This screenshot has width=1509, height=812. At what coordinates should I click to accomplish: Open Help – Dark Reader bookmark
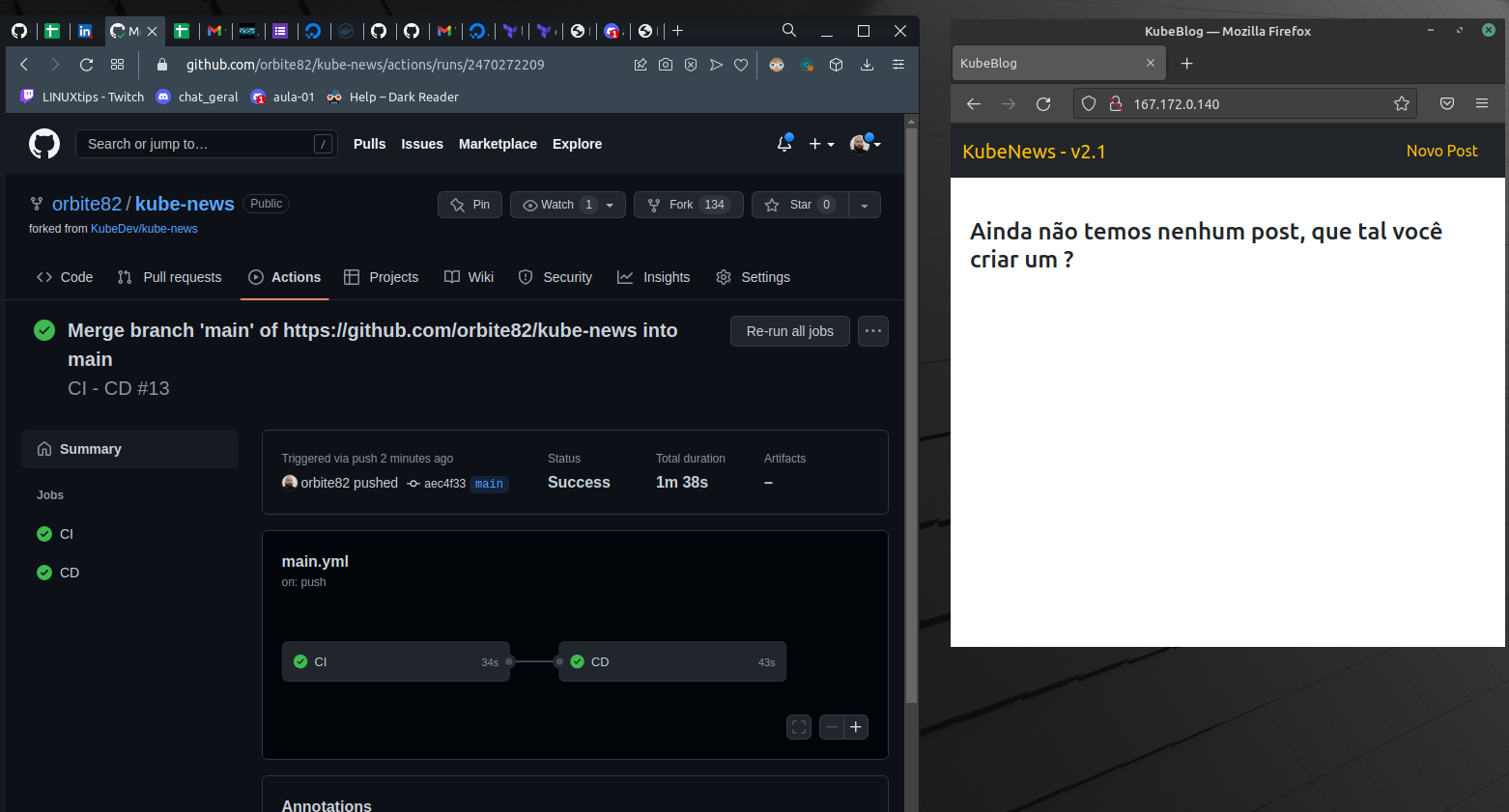[392, 97]
